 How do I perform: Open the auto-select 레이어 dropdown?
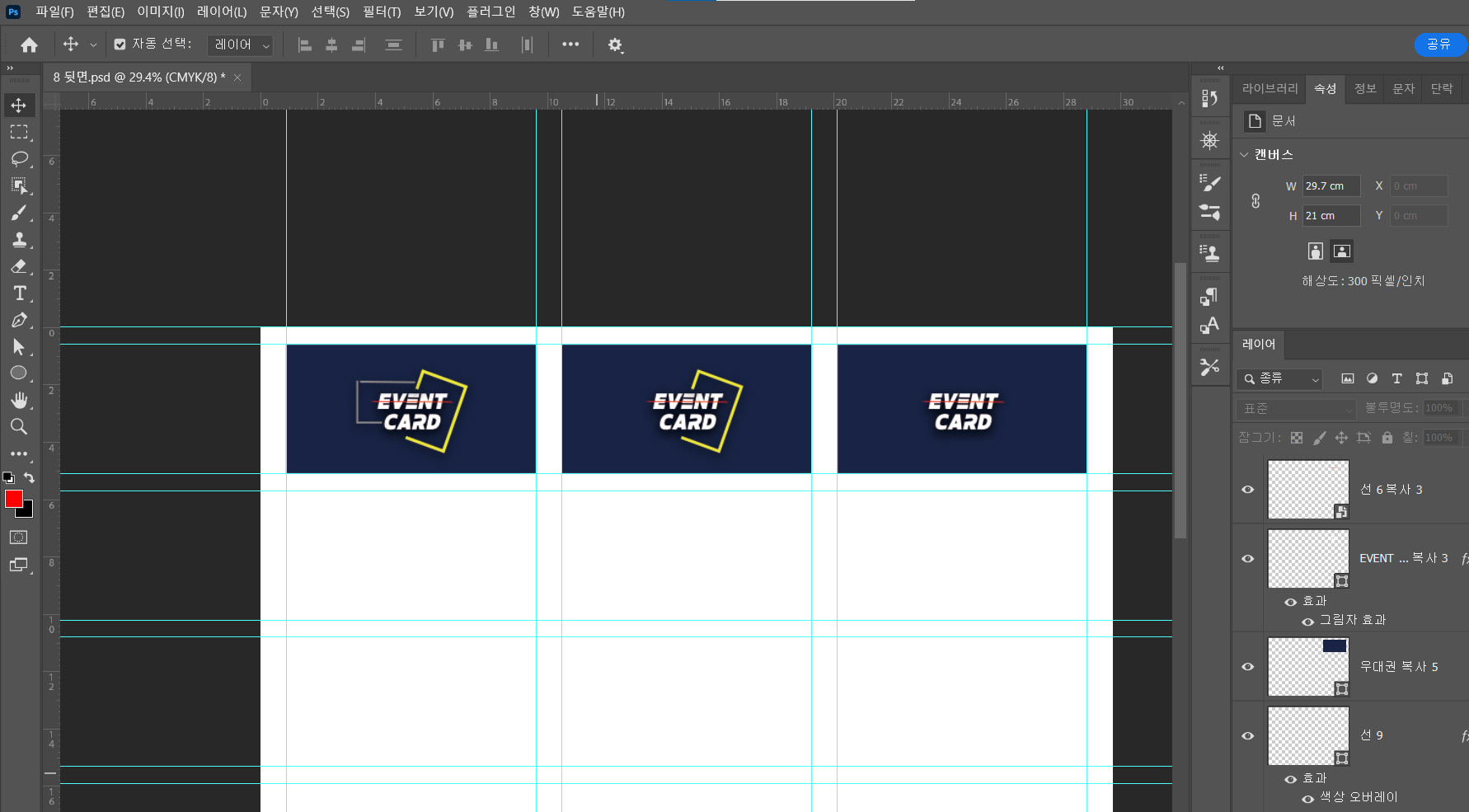241,45
